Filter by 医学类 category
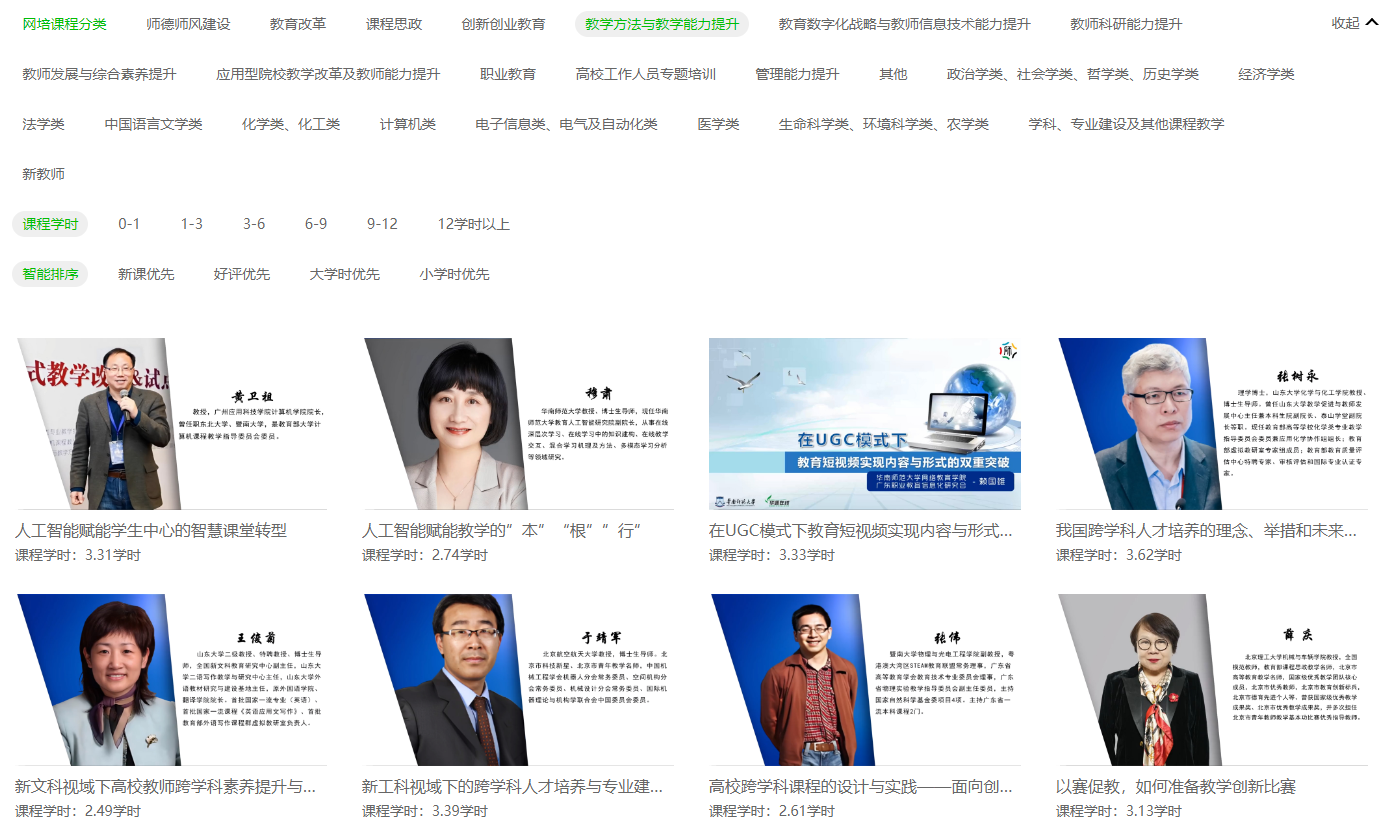The image size is (1381, 835). 718,124
